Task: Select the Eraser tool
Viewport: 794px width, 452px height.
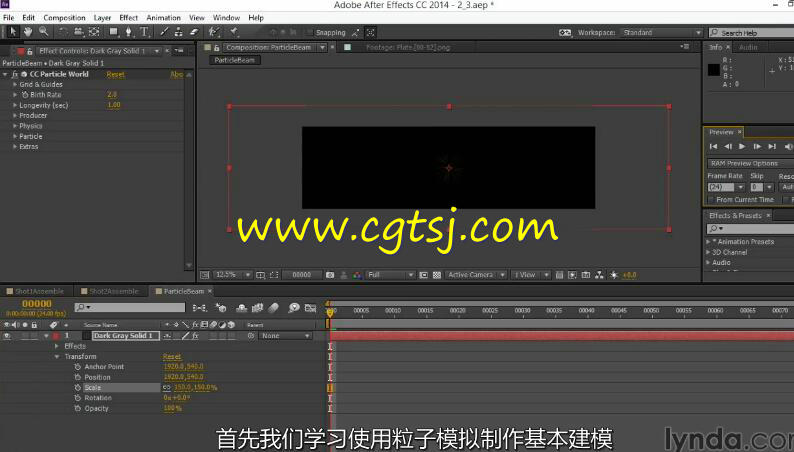Action: [x=194, y=32]
